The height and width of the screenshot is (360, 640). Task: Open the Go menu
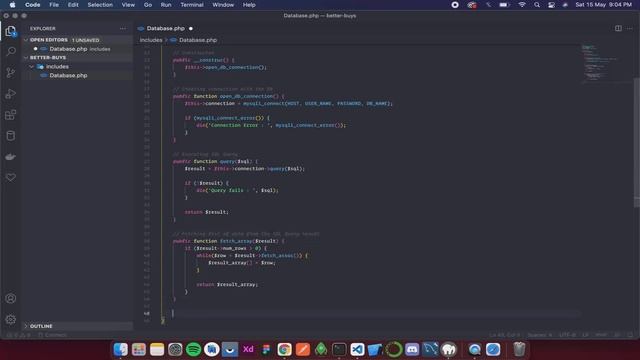[148, 5]
